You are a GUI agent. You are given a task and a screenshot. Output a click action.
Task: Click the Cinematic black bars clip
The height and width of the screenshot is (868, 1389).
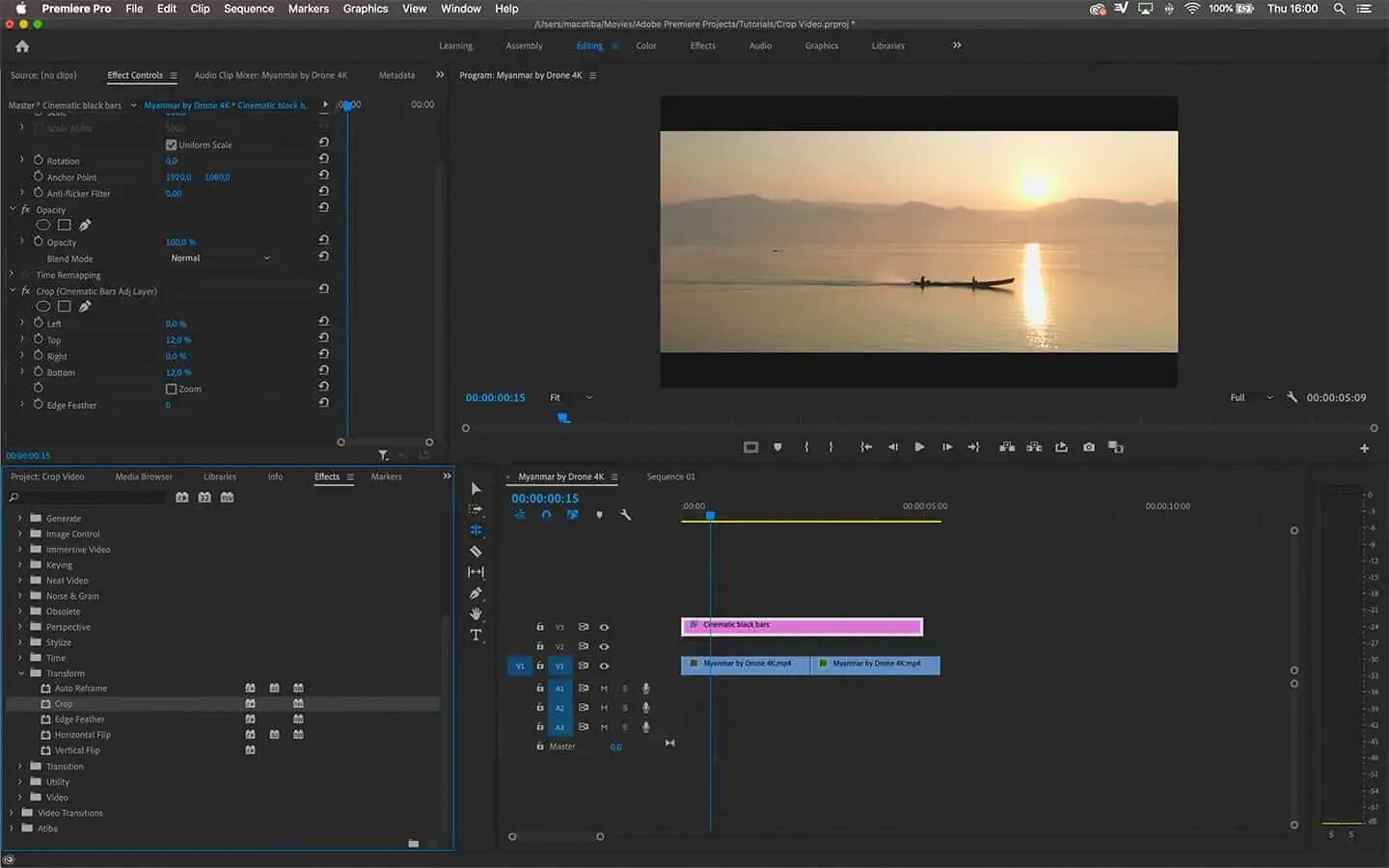[801, 626]
